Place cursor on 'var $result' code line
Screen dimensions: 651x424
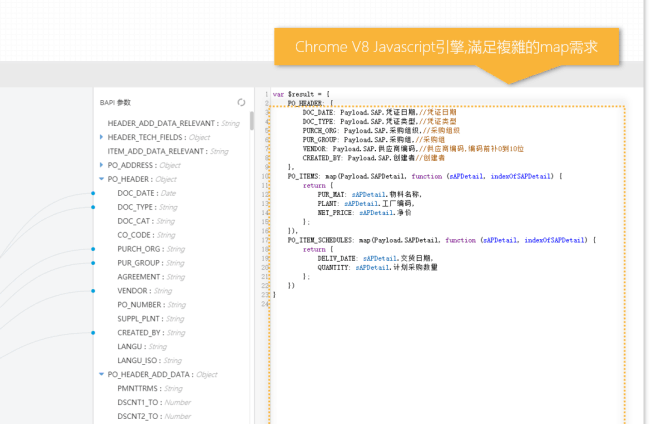[x=301, y=94]
